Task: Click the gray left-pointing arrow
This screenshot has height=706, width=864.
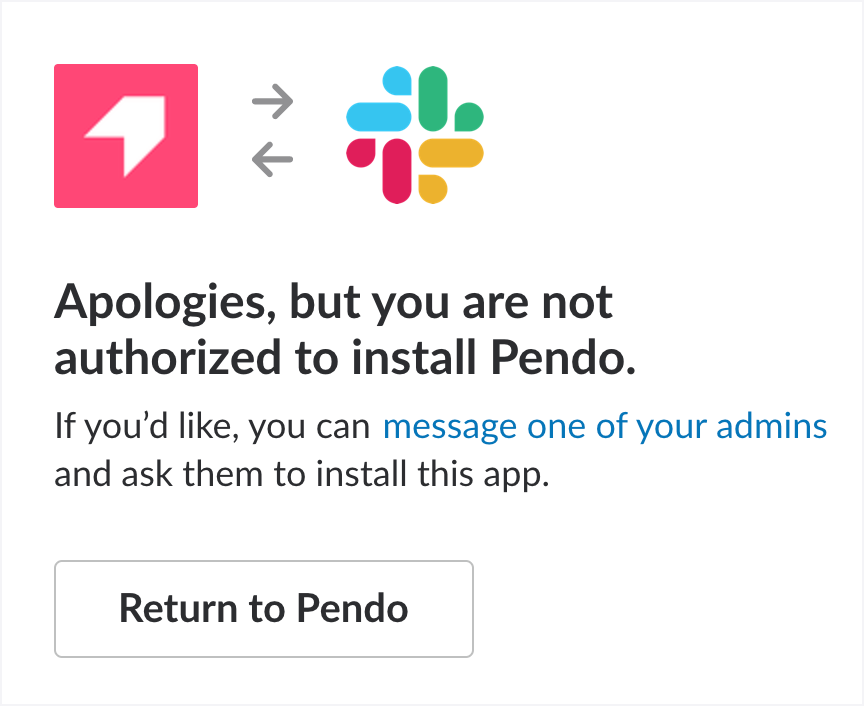Action: (x=273, y=159)
